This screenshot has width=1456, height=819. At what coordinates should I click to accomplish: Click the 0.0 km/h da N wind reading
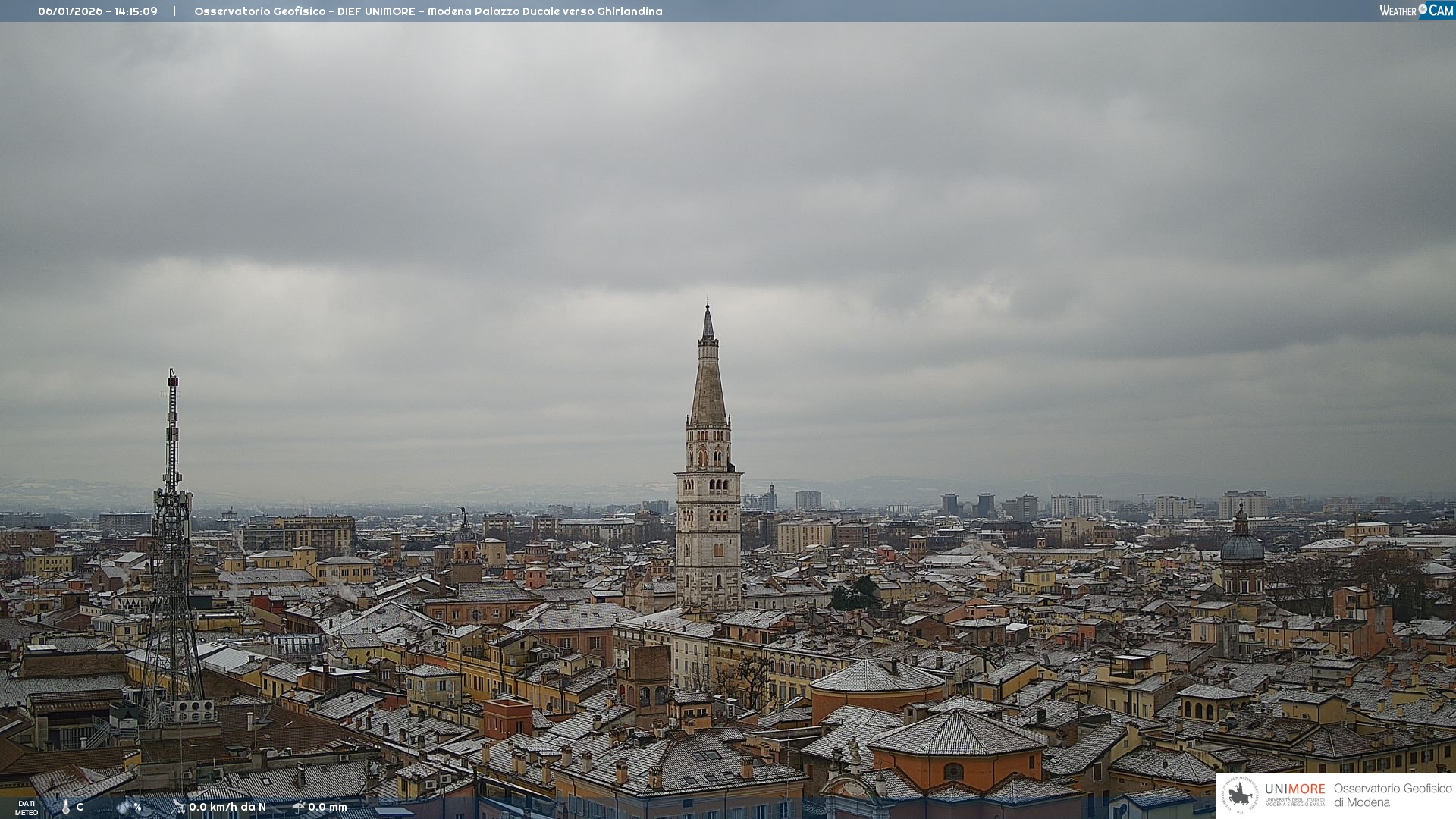pos(227,807)
